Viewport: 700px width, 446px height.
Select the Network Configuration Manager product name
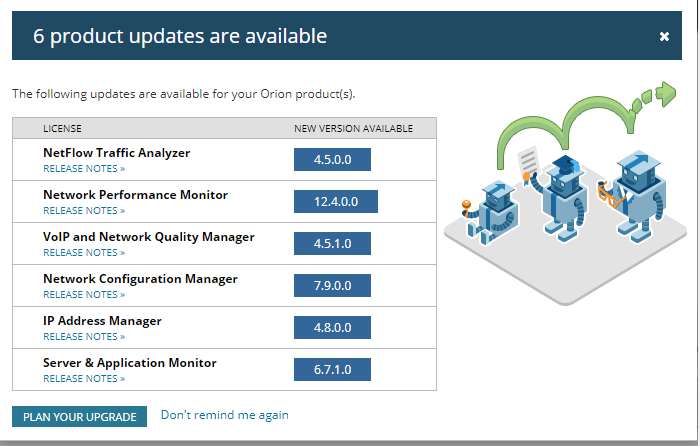pyautogui.click(x=140, y=279)
